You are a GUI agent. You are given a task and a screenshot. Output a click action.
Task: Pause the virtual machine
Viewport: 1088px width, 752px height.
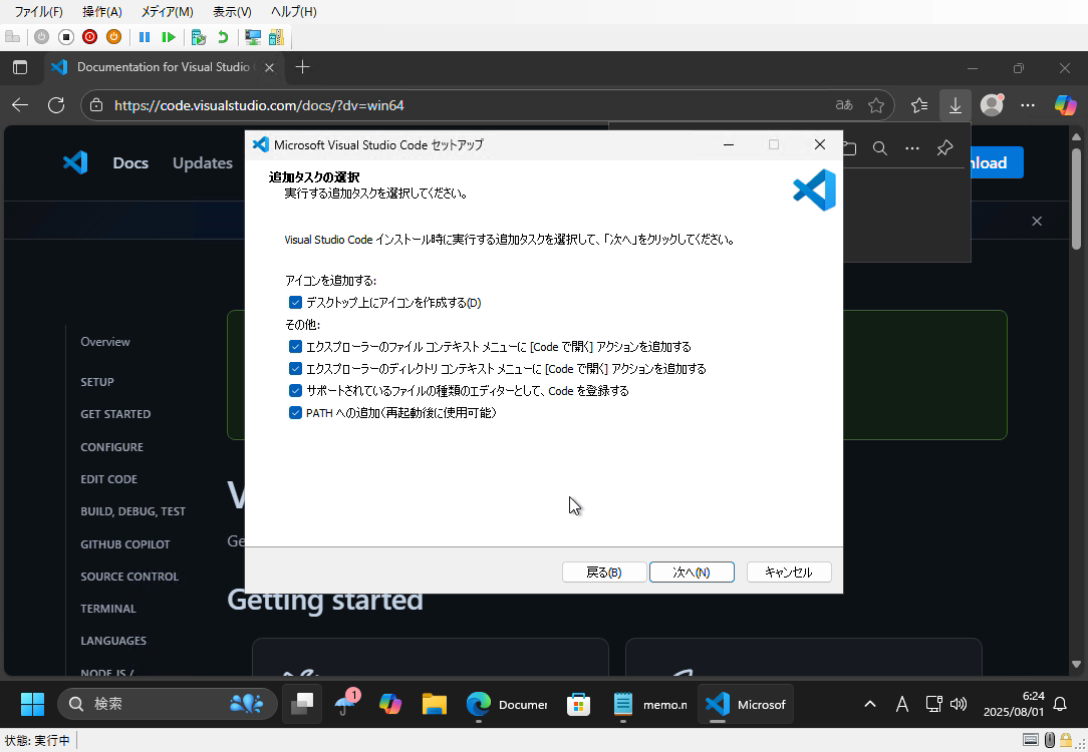point(144,37)
